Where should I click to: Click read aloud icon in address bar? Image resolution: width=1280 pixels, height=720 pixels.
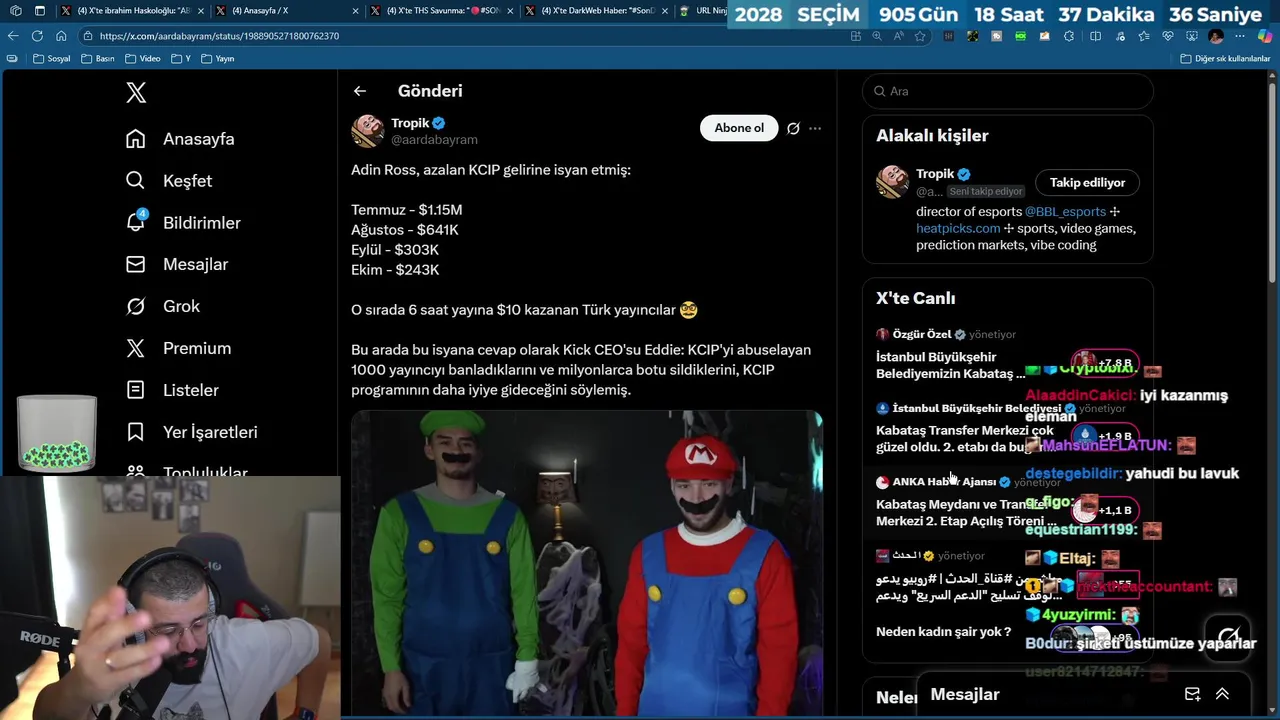[898, 36]
